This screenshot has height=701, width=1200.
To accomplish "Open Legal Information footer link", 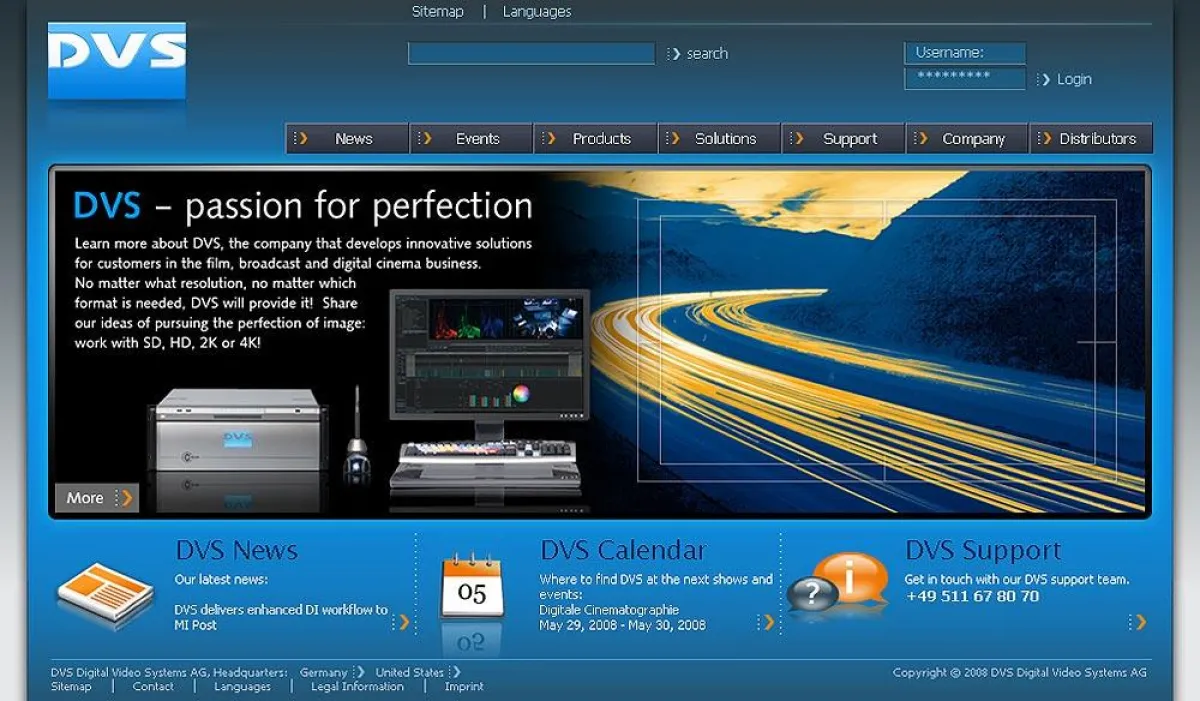I will point(357,686).
